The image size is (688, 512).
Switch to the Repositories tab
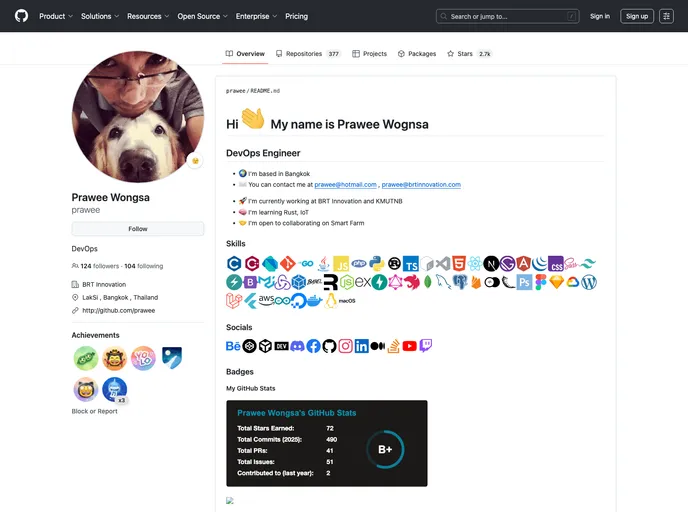click(308, 54)
